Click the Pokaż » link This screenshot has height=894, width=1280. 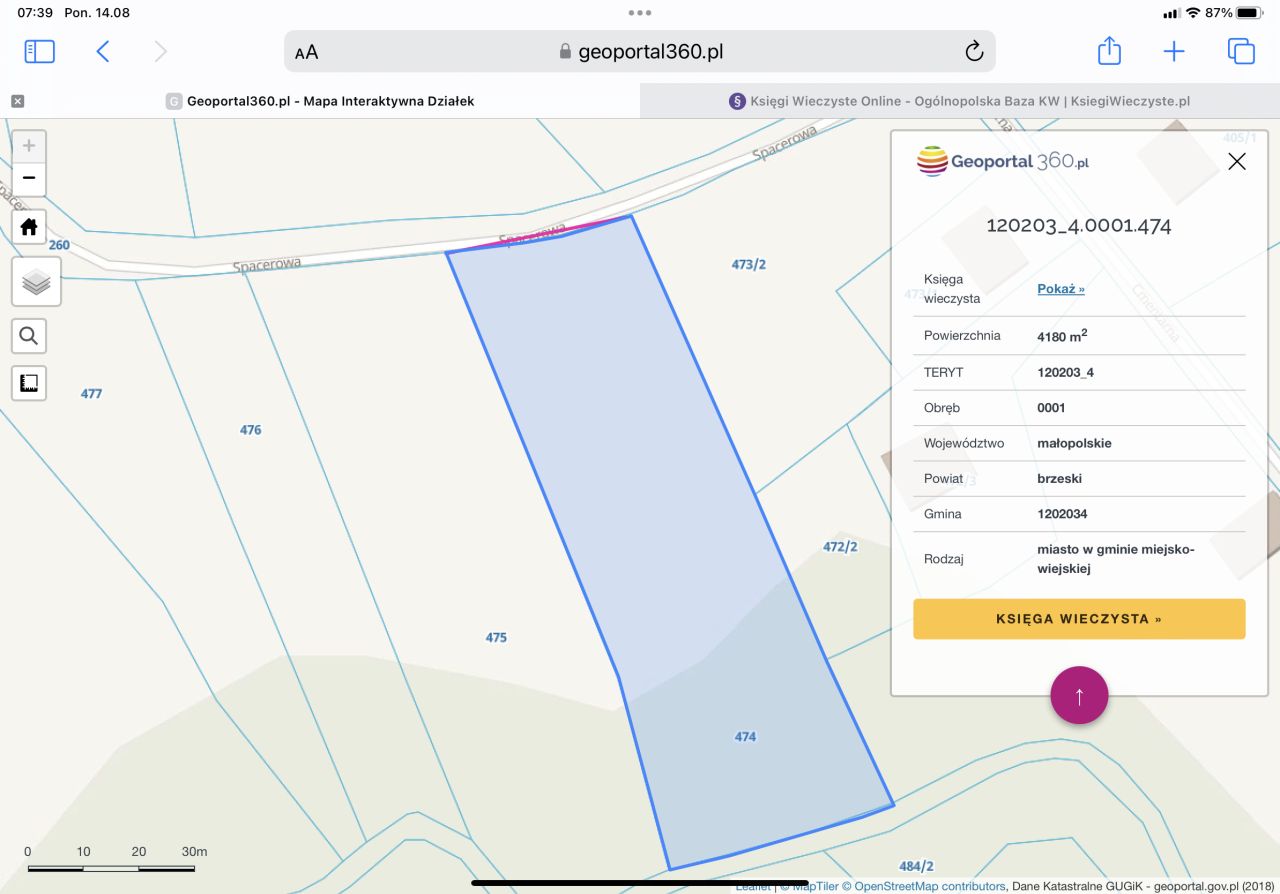tap(1060, 289)
